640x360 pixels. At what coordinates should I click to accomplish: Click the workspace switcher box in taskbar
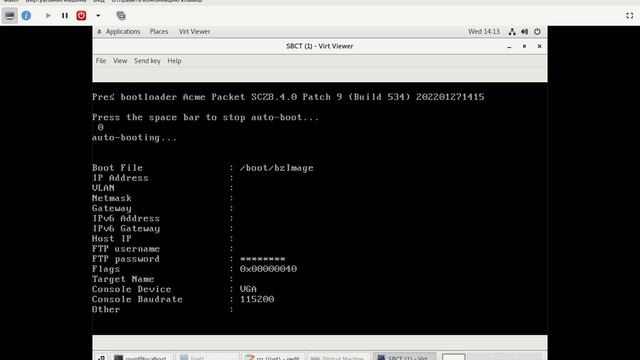click(x=453, y=357)
